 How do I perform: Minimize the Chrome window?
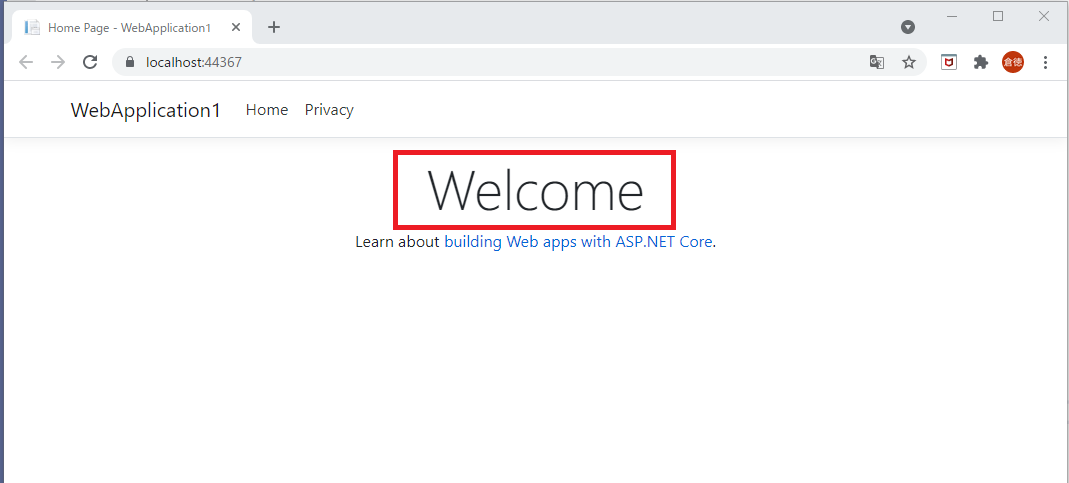coord(952,16)
